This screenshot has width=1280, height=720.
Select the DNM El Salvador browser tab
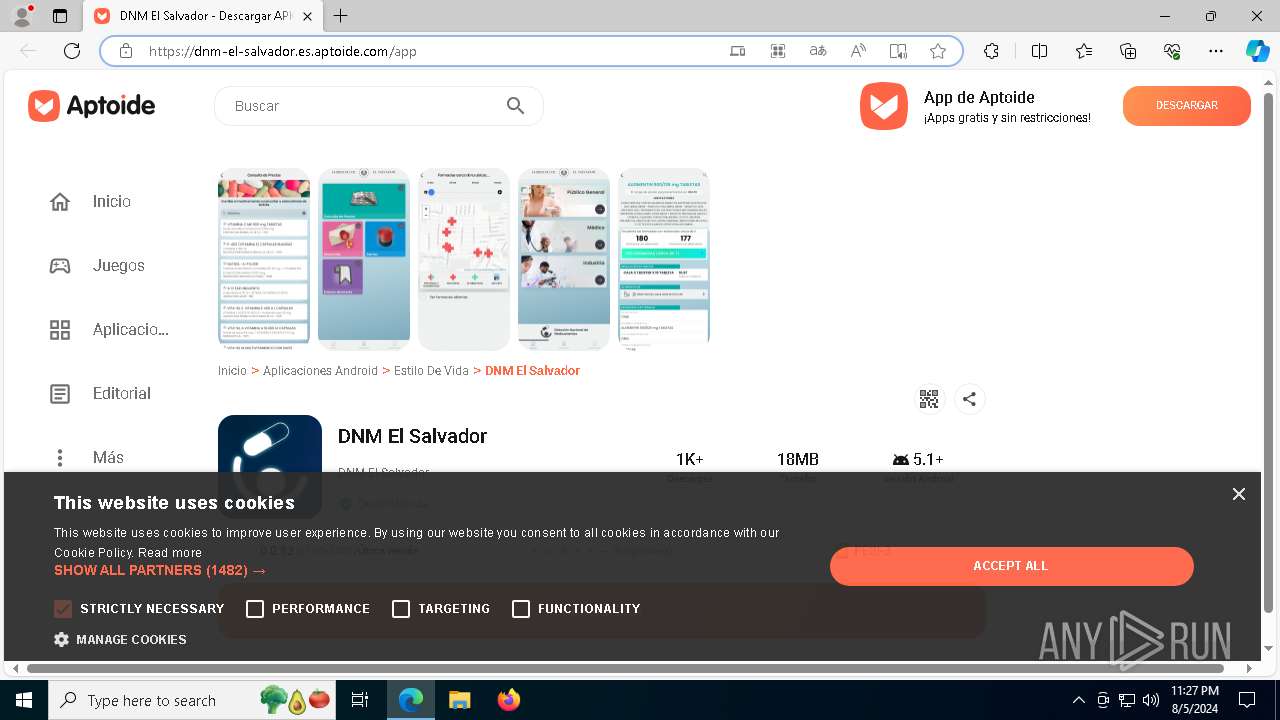coord(203,16)
